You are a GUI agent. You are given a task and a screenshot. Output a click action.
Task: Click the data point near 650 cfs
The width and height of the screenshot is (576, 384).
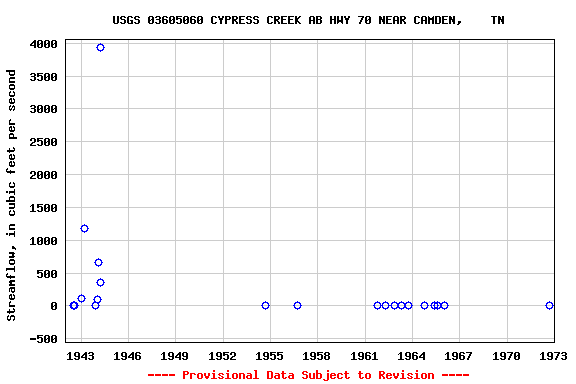[98, 262]
